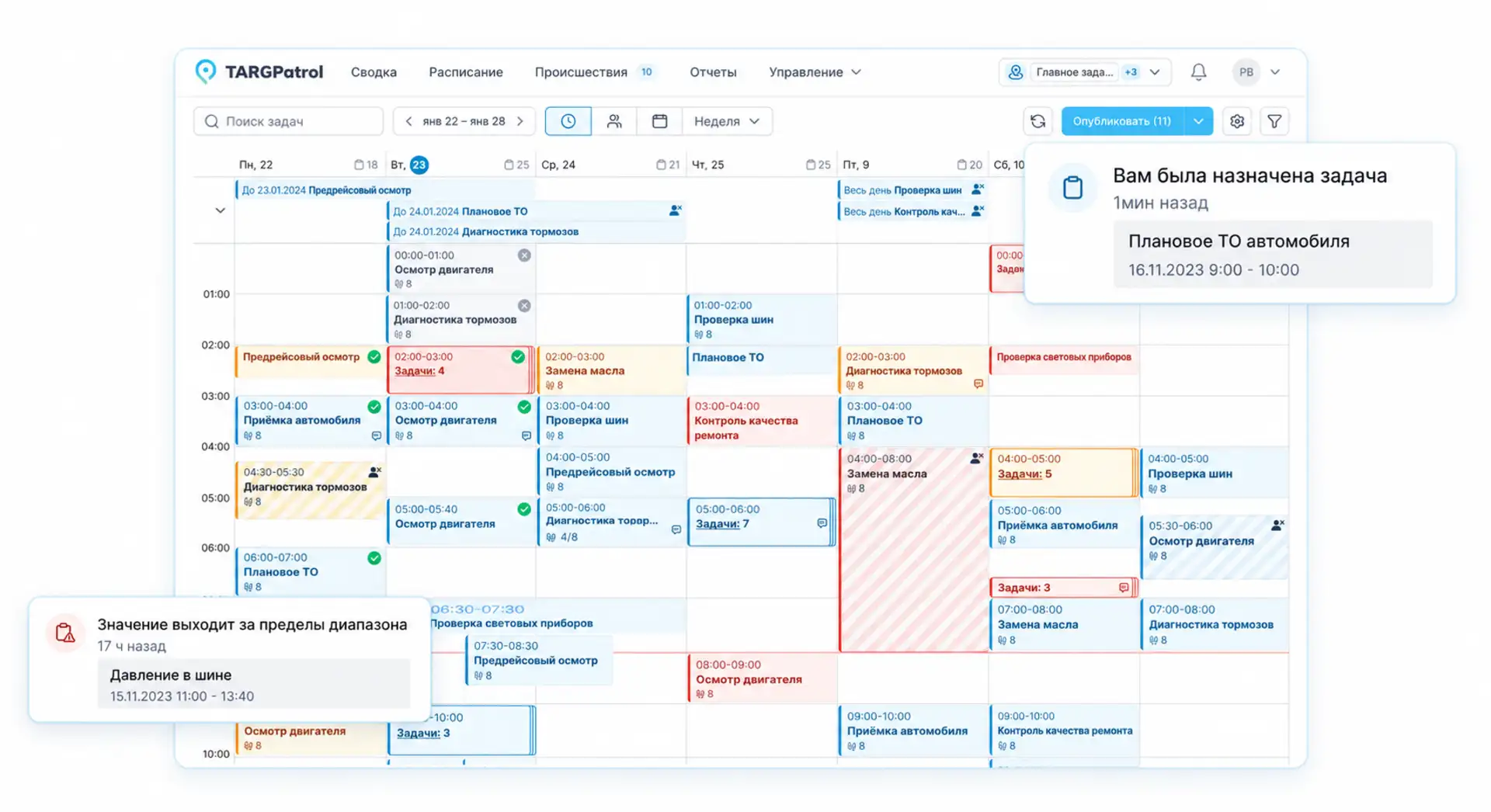Image resolution: width=1491 pixels, height=812 pixels.
Task: Switch to calendar view icon
Action: click(x=659, y=121)
